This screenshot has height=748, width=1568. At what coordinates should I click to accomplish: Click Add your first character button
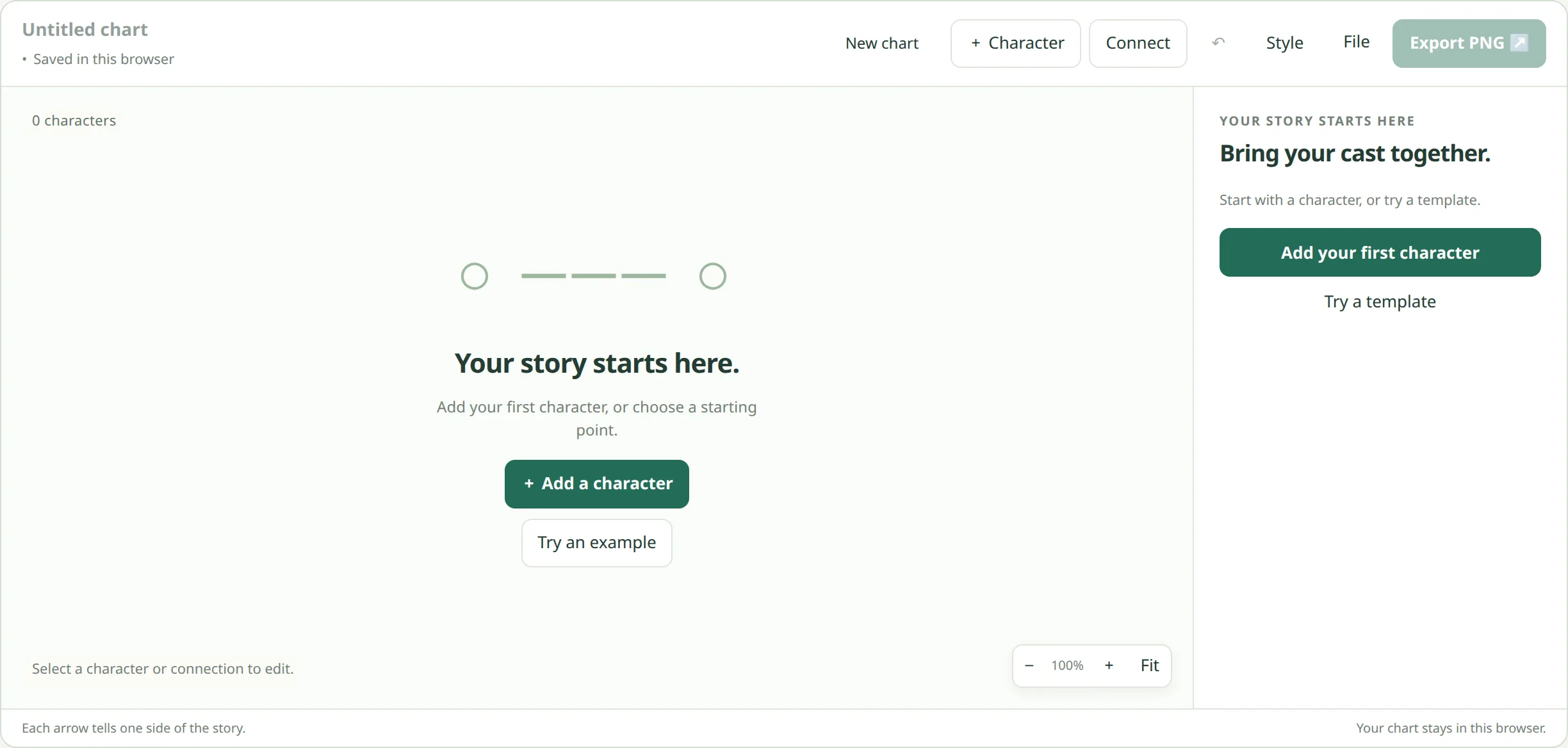[1380, 252]
